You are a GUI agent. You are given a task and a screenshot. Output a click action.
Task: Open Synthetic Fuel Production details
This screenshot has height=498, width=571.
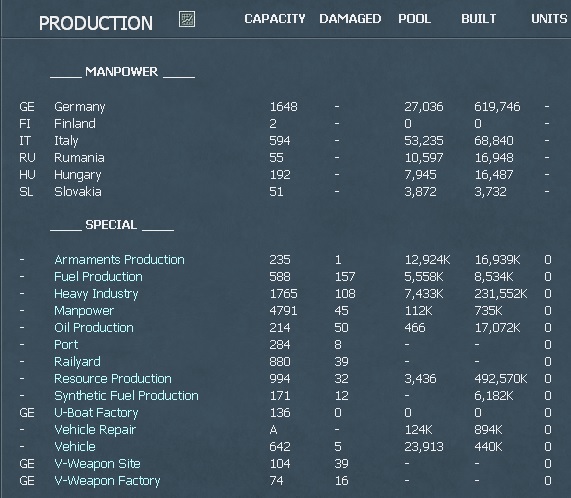click(x=126, y=396)
